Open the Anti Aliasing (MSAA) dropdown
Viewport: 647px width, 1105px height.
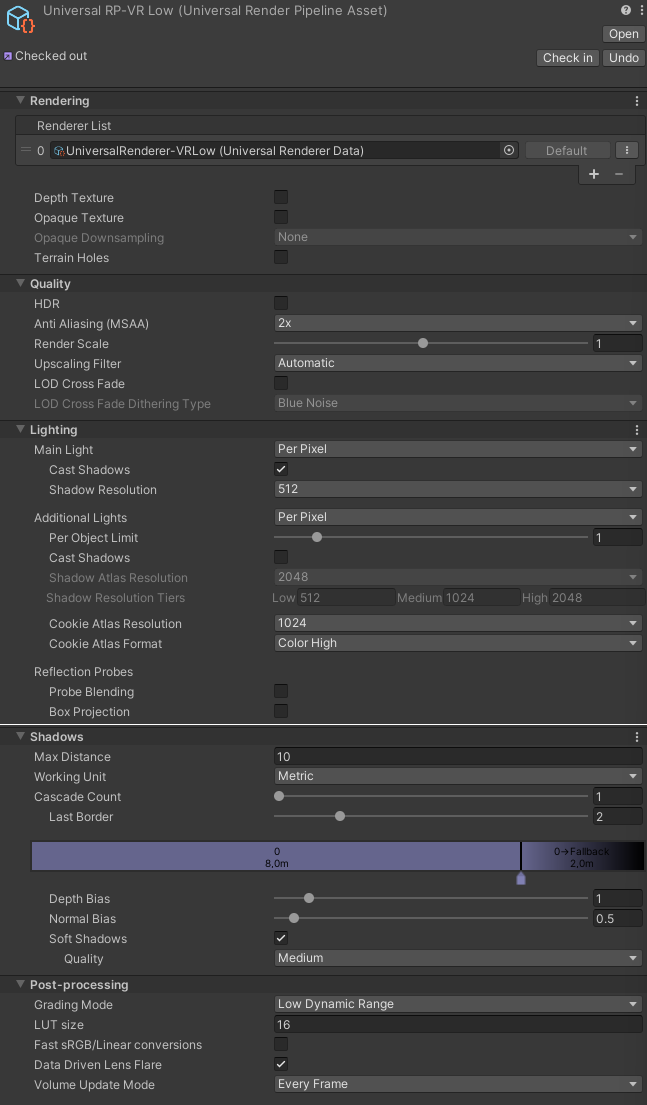(457, 323)
